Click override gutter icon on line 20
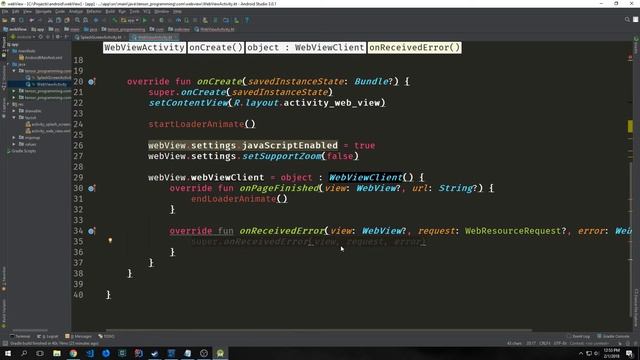640x360 pixels. (91, 81)
